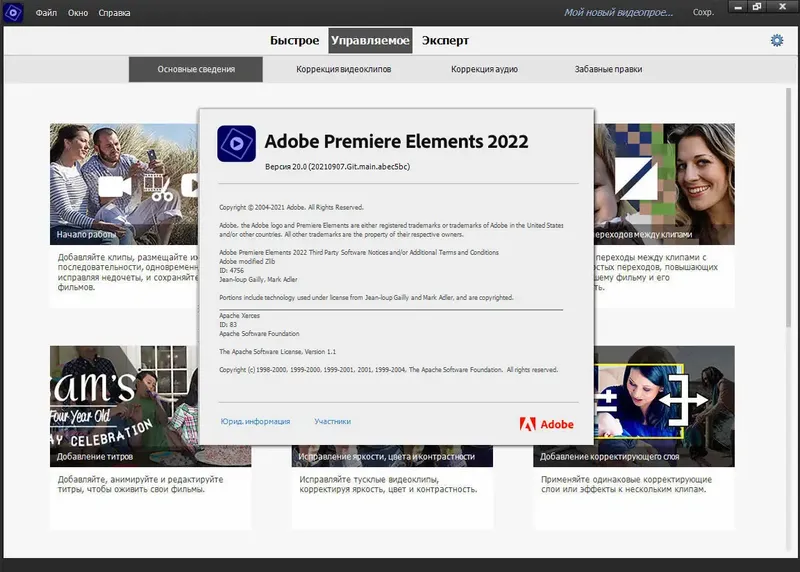Image resolution: width=800 pixels, height=572 pixels.
Task: Open the Участники link
Action: (x=332, y=421)
